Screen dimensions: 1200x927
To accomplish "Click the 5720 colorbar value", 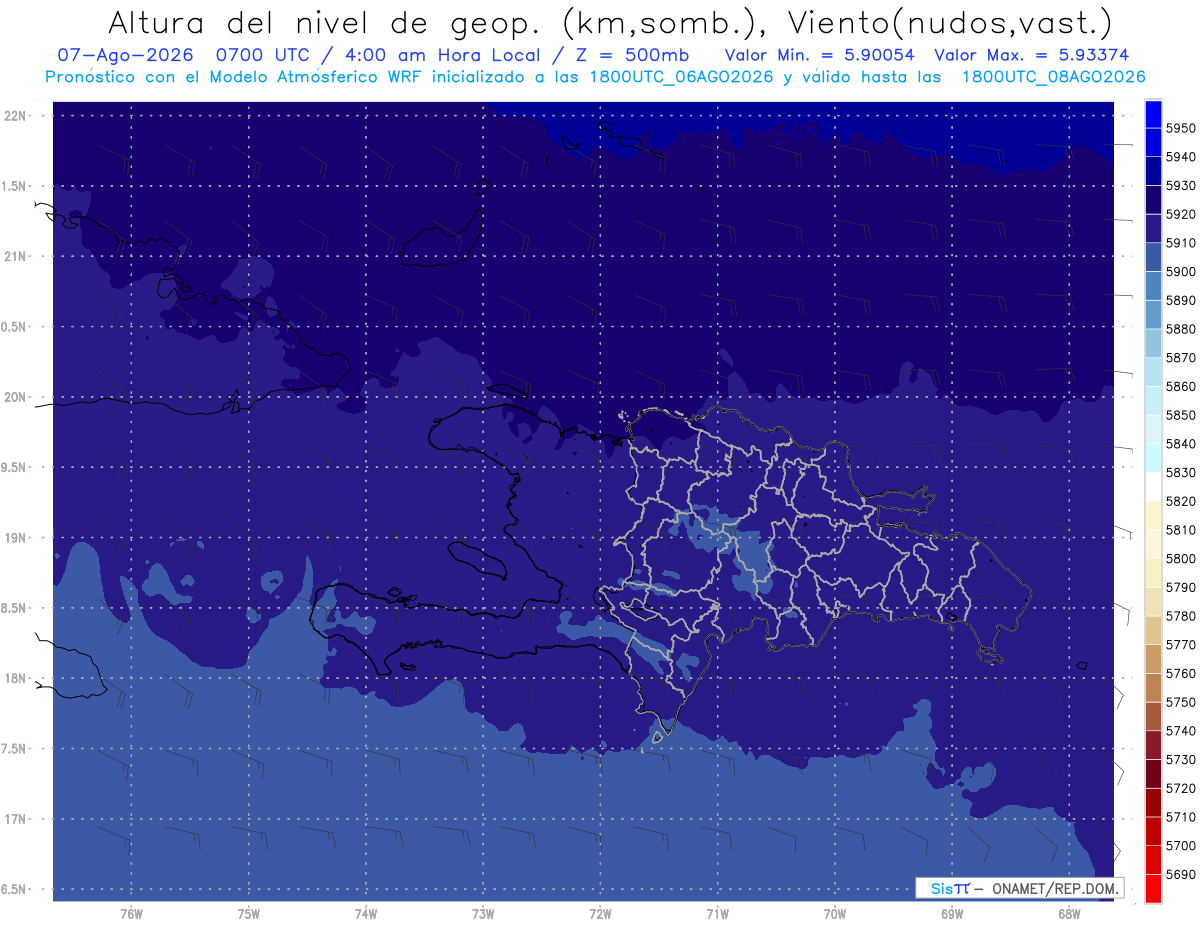I will pyautogui.click(x=1180, y=788).
